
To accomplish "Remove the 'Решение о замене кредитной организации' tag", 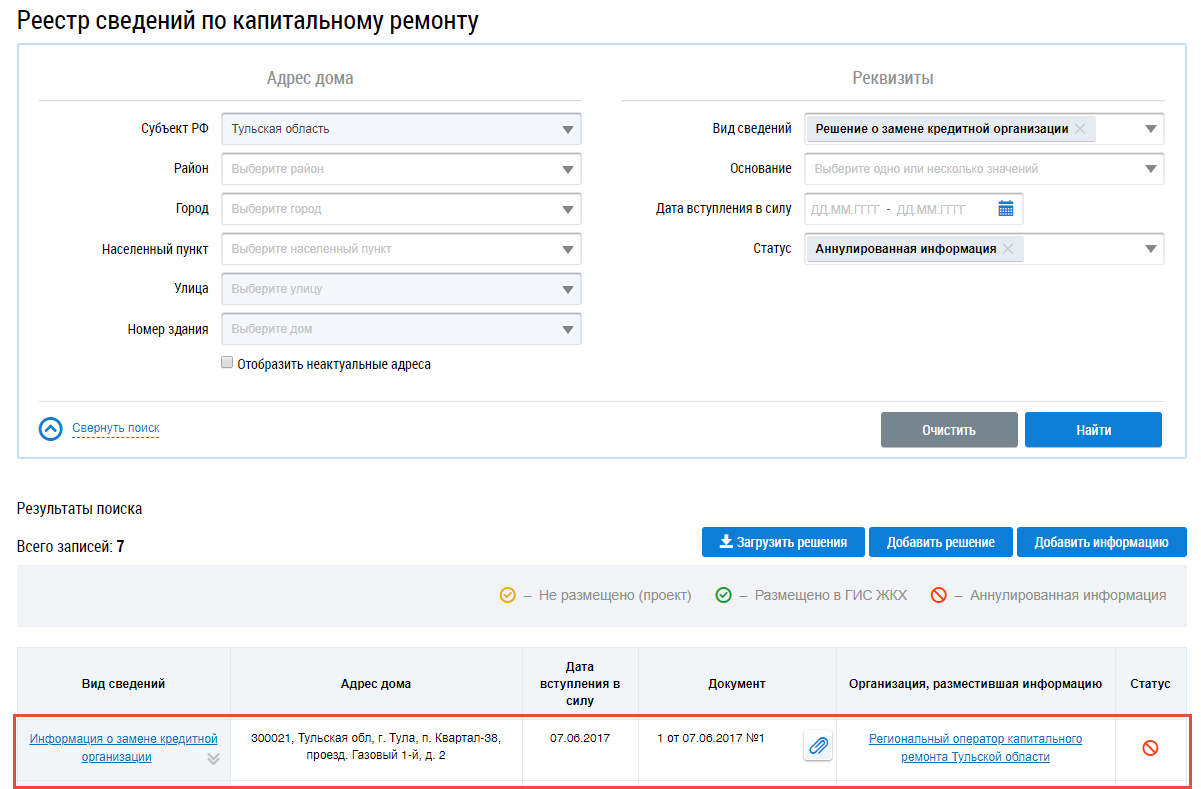I will coord(1080,129).
